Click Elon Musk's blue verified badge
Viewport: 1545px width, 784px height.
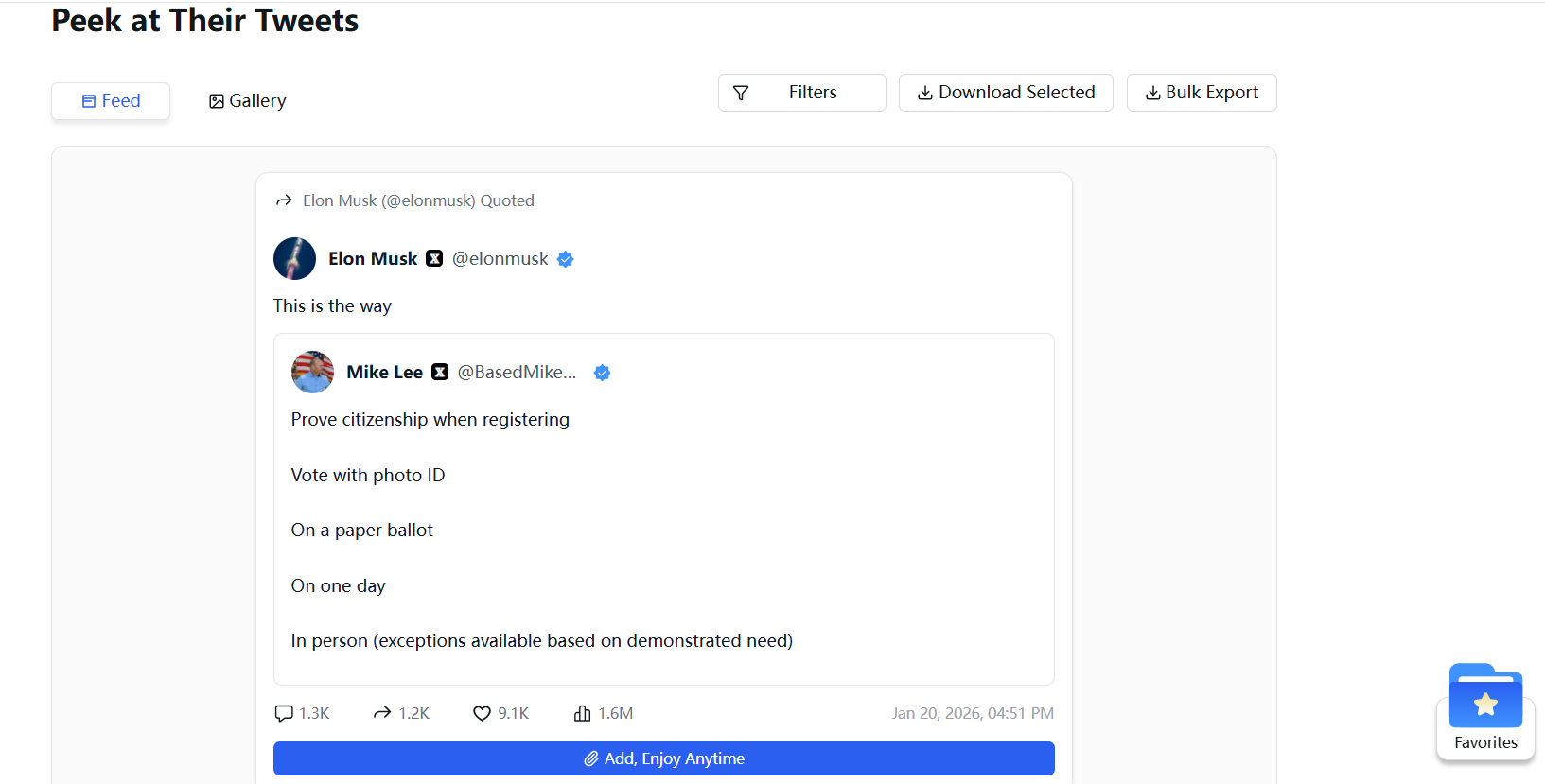point(566,259)
